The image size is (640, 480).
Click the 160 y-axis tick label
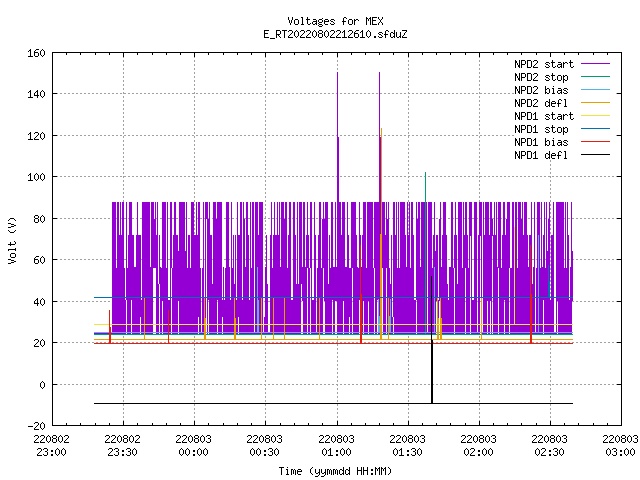36,53
